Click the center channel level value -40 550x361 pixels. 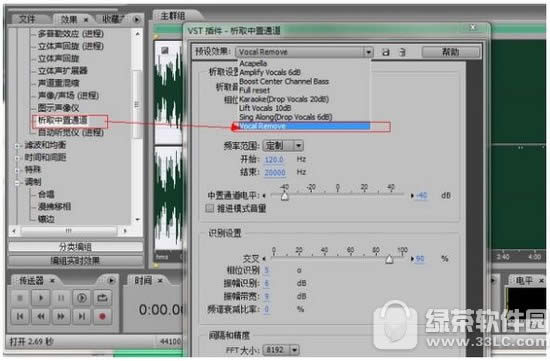click(422, 195)
